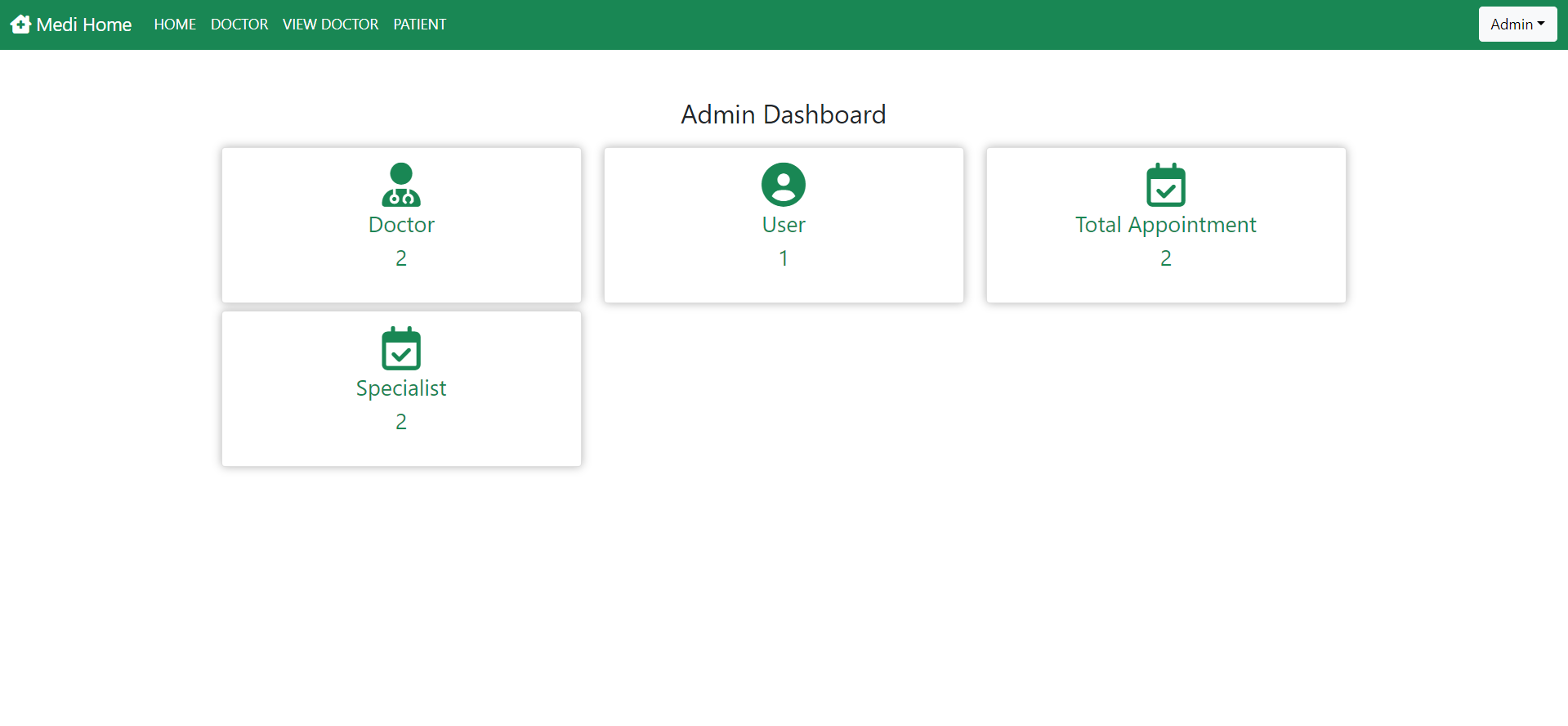
Task: Click the User card label
Action: (784, 225)
